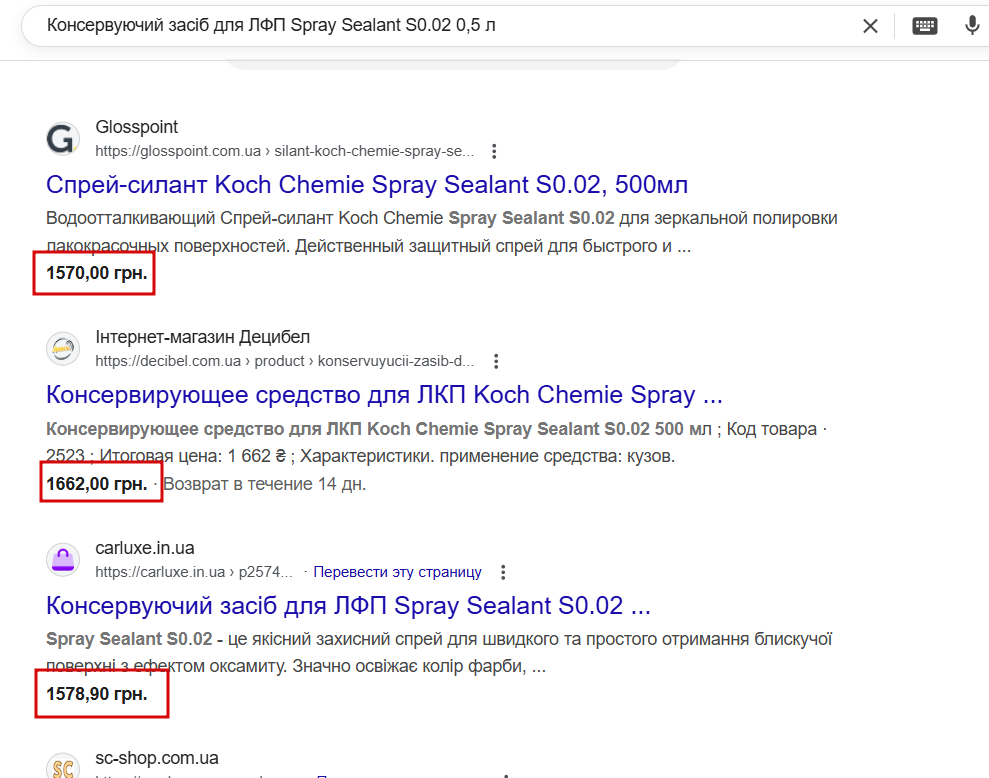Click the 1570,00 грн. price

96,272
